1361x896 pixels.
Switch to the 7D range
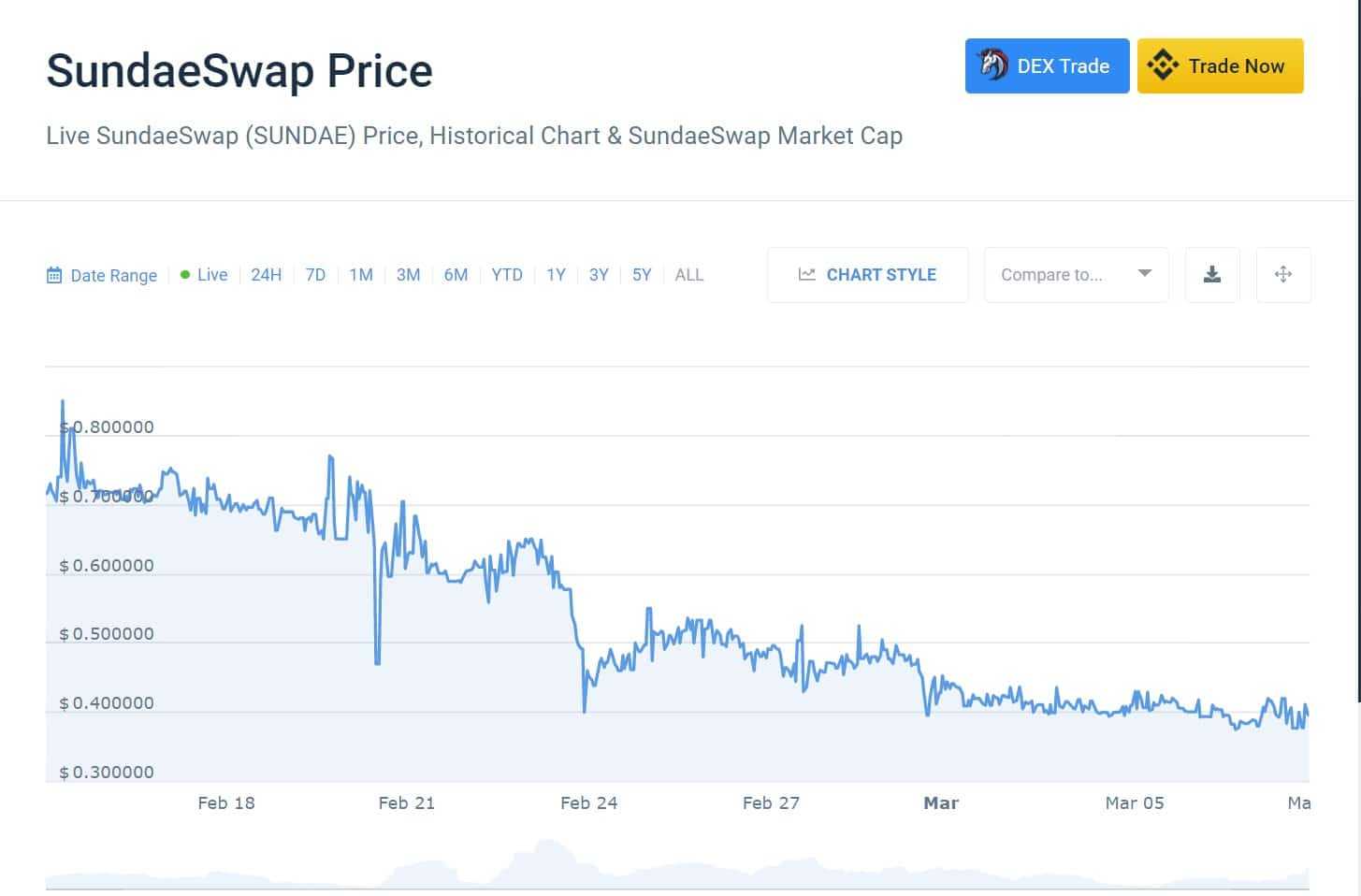click(315, 275)
